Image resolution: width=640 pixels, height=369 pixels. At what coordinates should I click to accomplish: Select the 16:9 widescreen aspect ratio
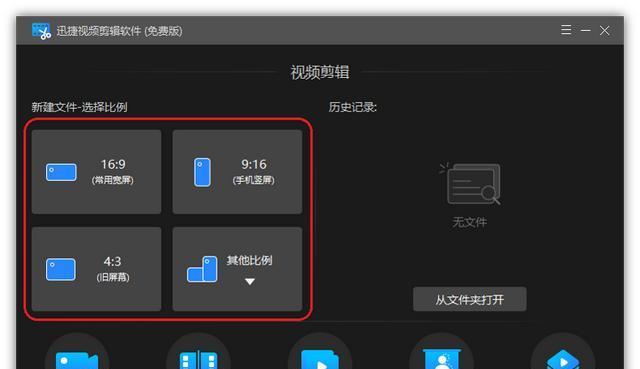(96, 172)
